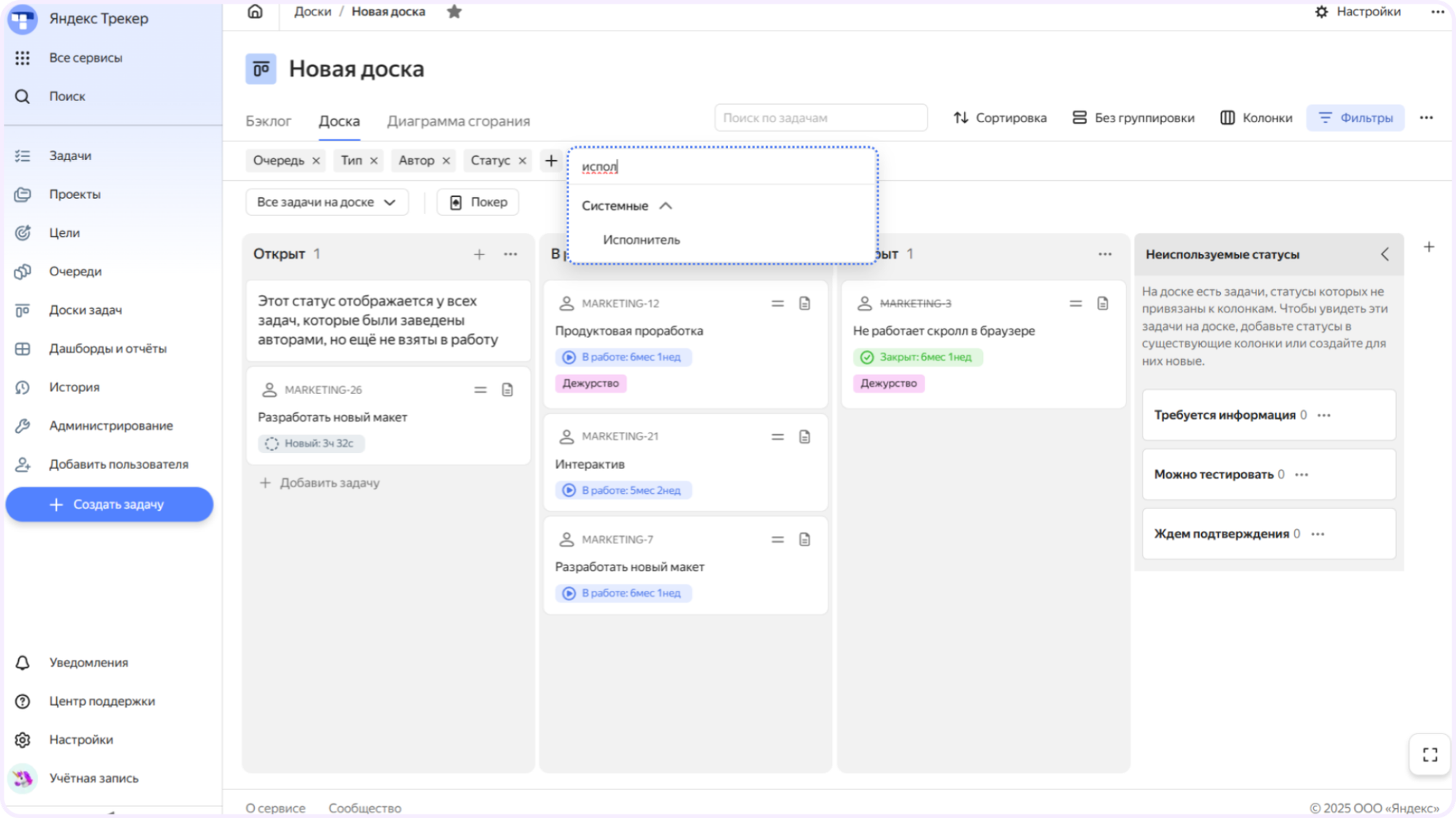Image resolution: width=1456 pixels, height=818 pixels.
Task: Open the home page via house icon
Action: (x=255, y=12)
